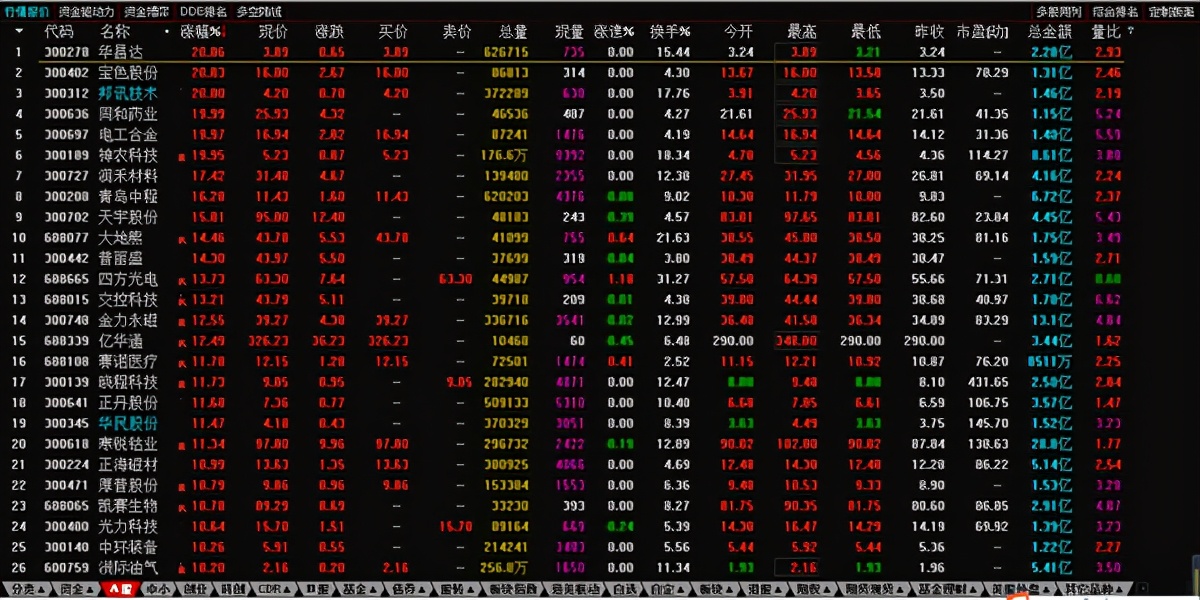Click the 定制版面 button
The image size is (1200, 600).
point(1171,12)
